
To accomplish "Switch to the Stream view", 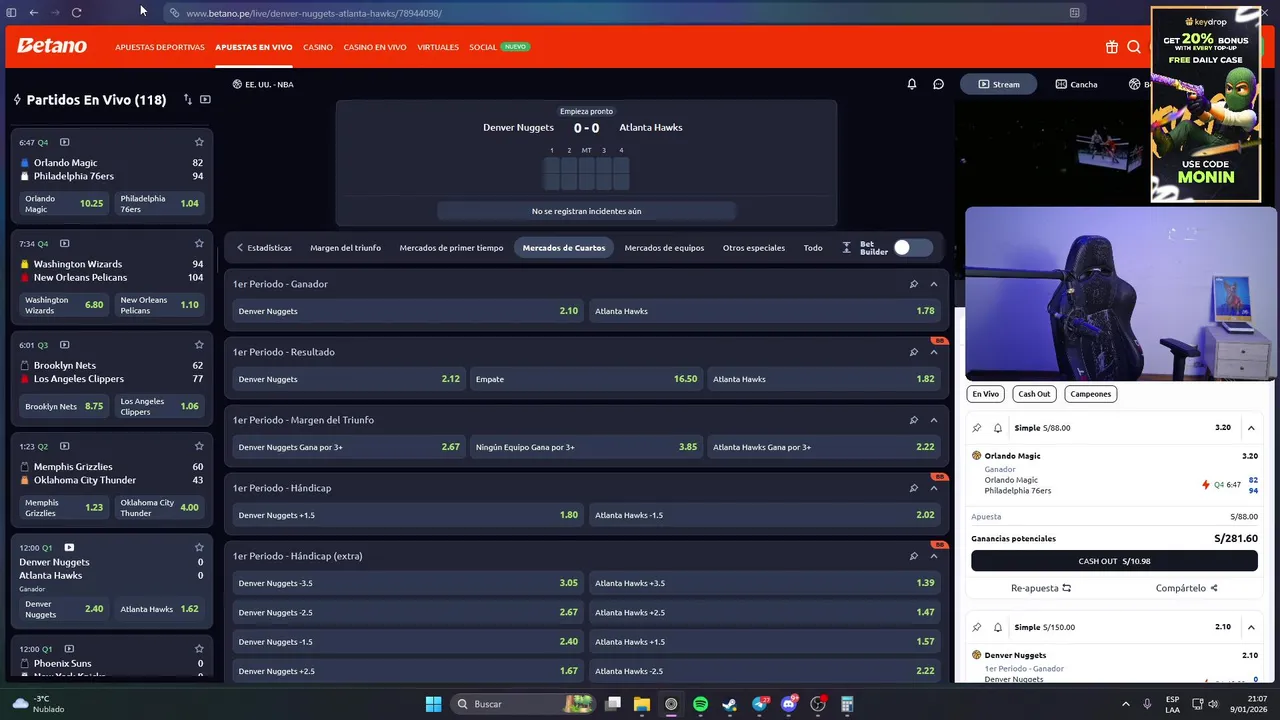I will (x=999, y=84).
